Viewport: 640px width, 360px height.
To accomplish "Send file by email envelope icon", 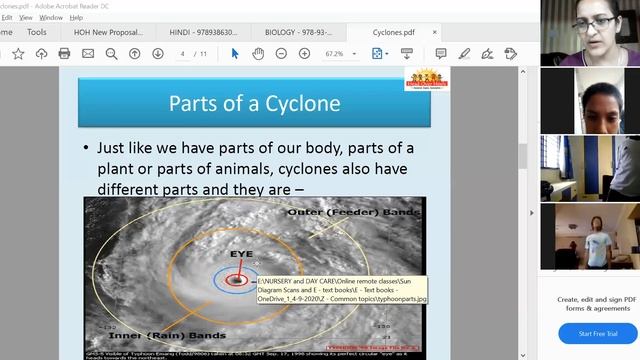I will coord(88,53).
